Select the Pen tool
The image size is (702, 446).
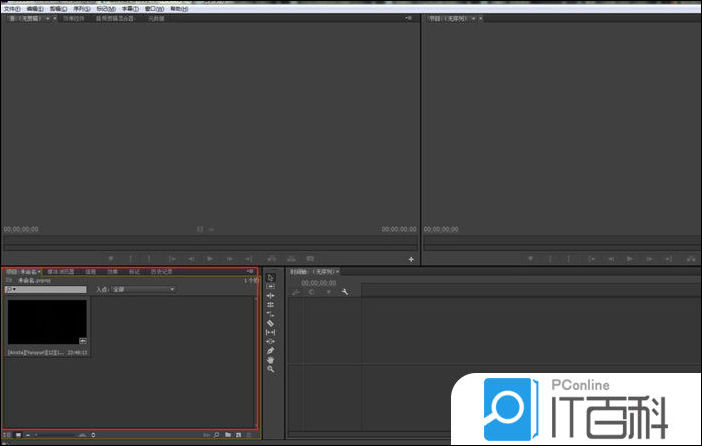pos(270,351)
